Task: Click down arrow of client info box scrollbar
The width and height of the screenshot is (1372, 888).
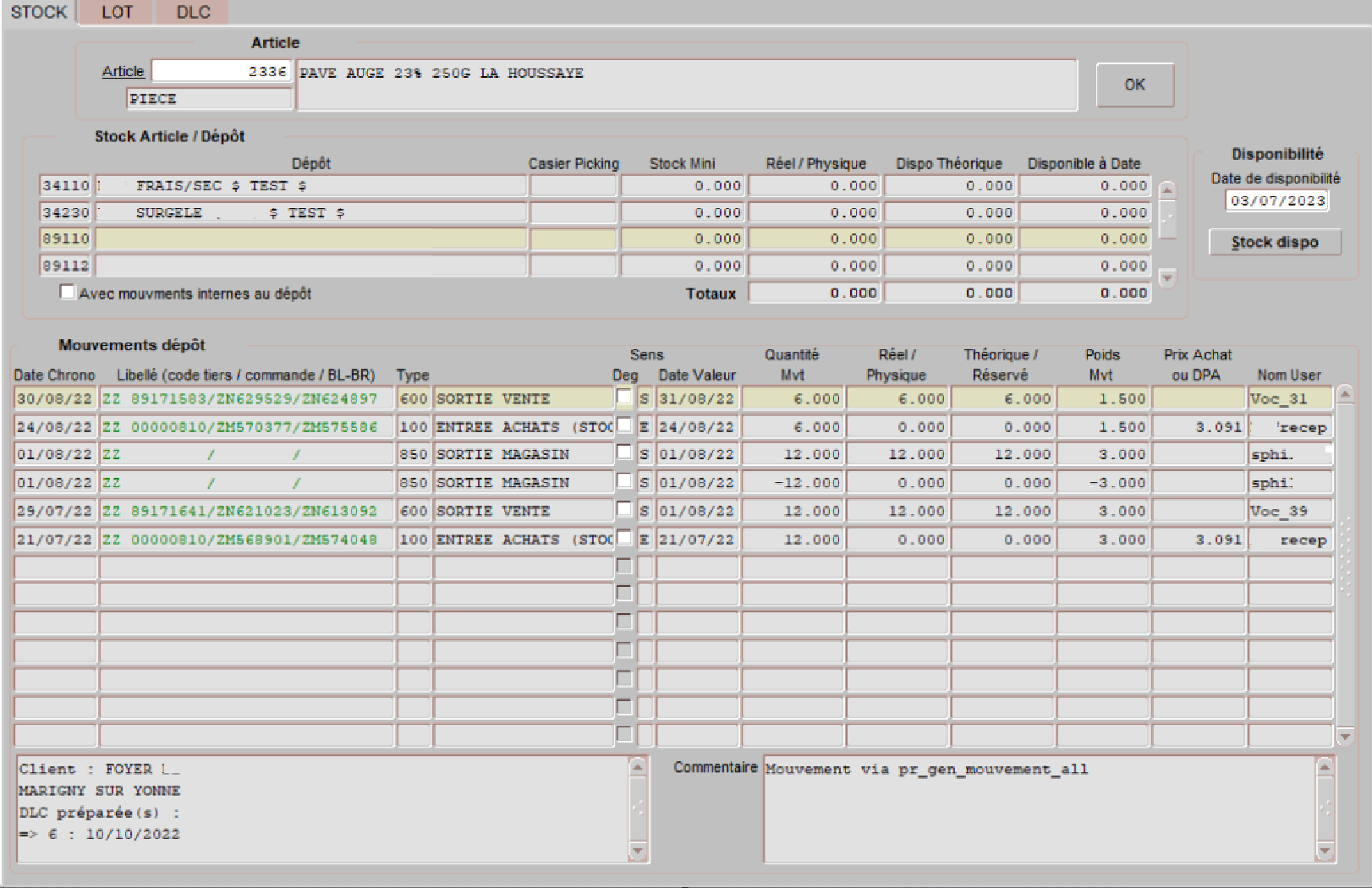Action: click(638, 851)
